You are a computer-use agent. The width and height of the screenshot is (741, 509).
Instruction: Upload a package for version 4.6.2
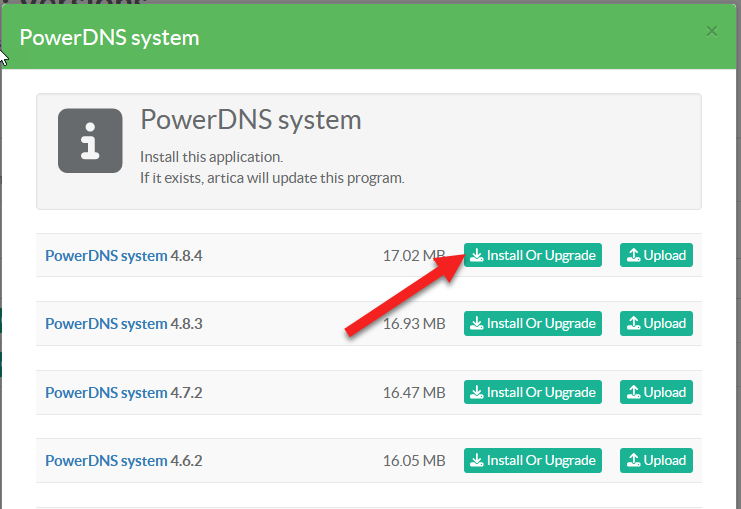point(656,460)
